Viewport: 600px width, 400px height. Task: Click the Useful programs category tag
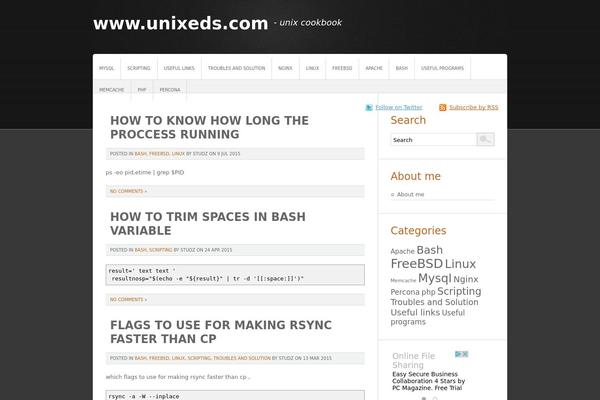coord(428,317)
